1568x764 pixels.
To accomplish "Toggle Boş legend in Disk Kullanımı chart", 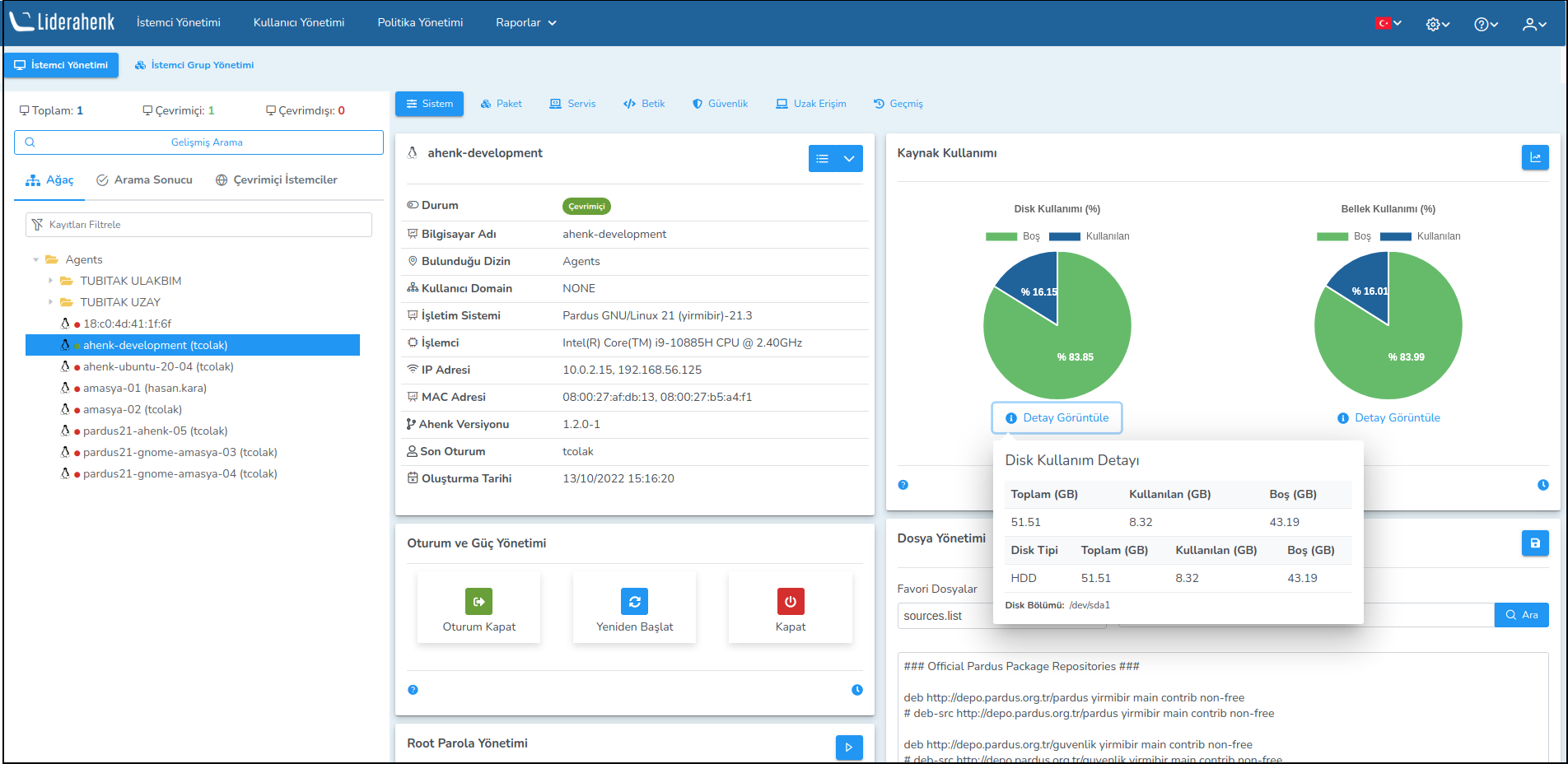I will [x=1013, y=236].
